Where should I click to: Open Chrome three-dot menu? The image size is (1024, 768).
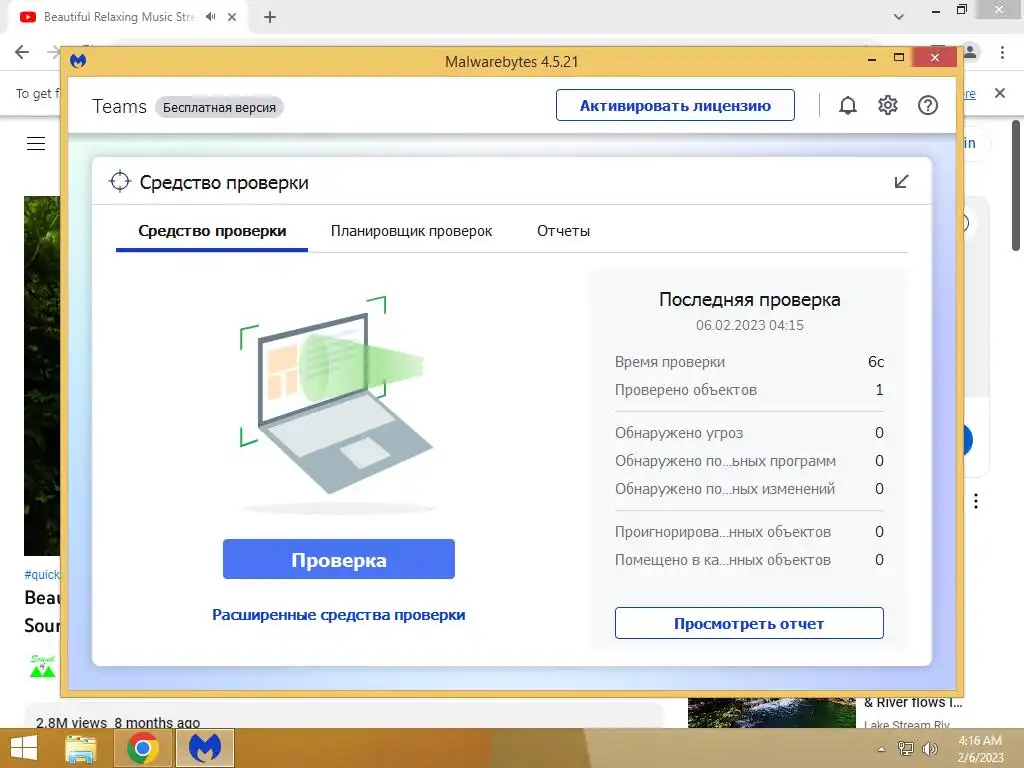coord(1002,52)
